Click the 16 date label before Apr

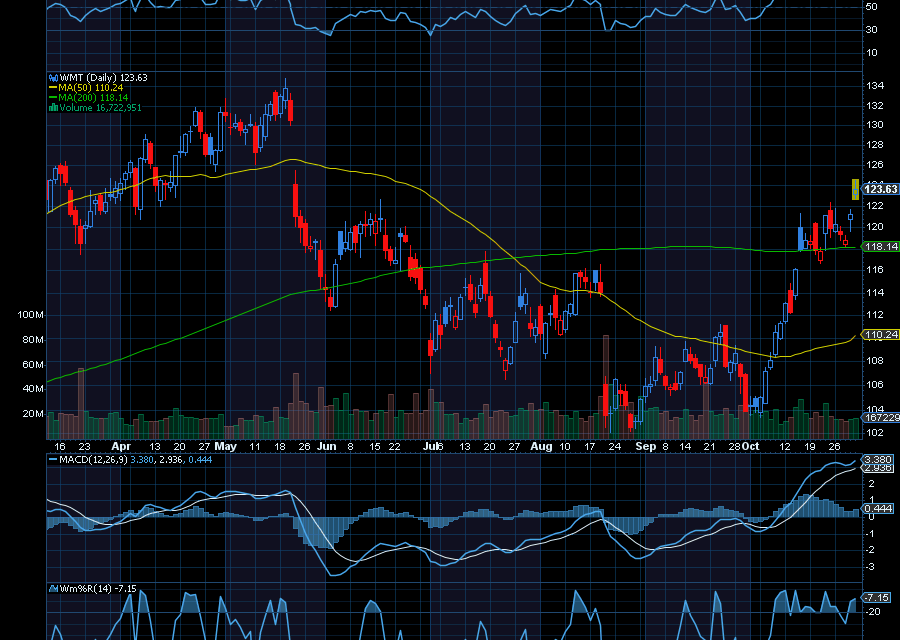tap(60, 447)
